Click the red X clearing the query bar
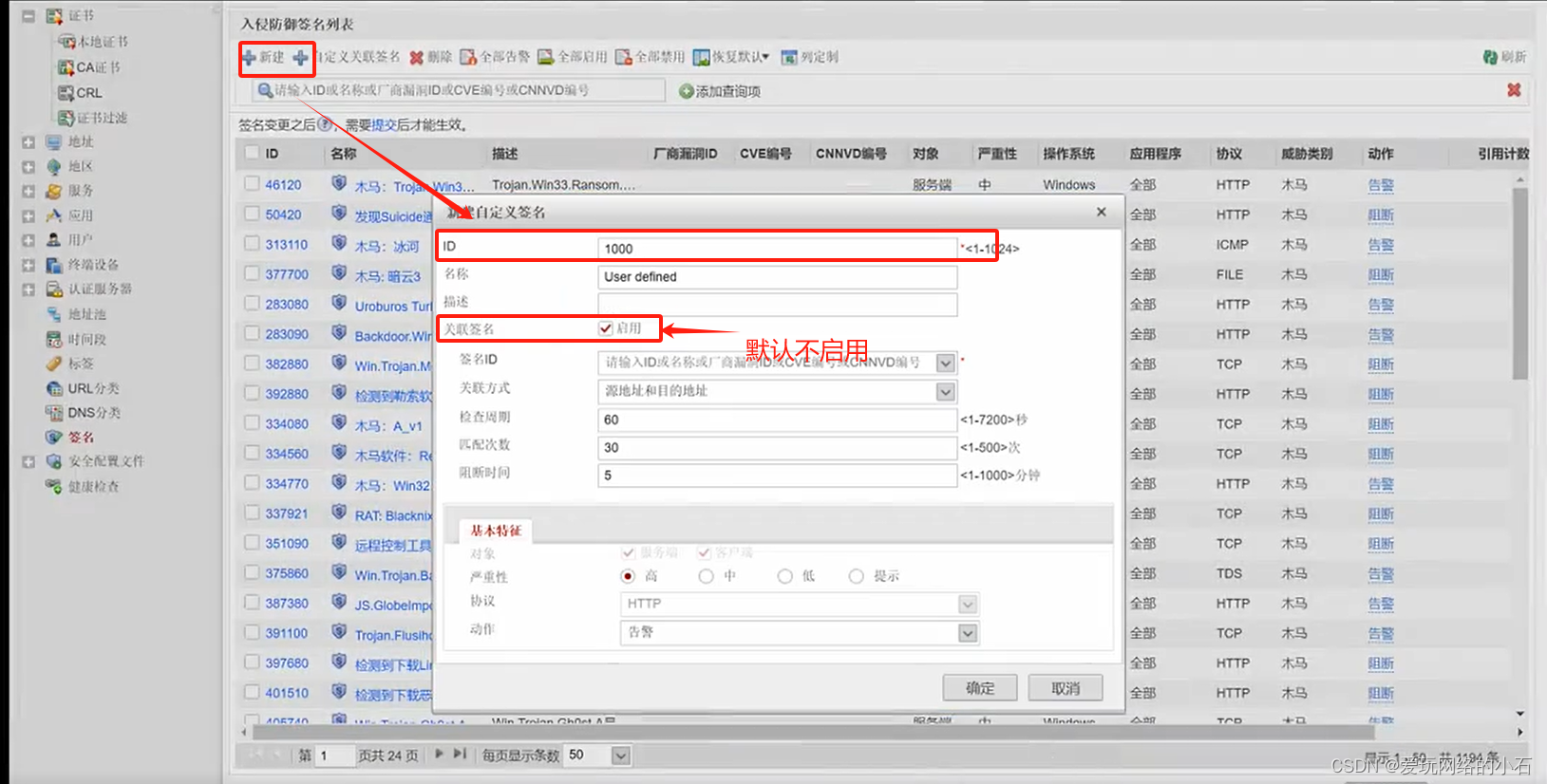 (1514, 90)
